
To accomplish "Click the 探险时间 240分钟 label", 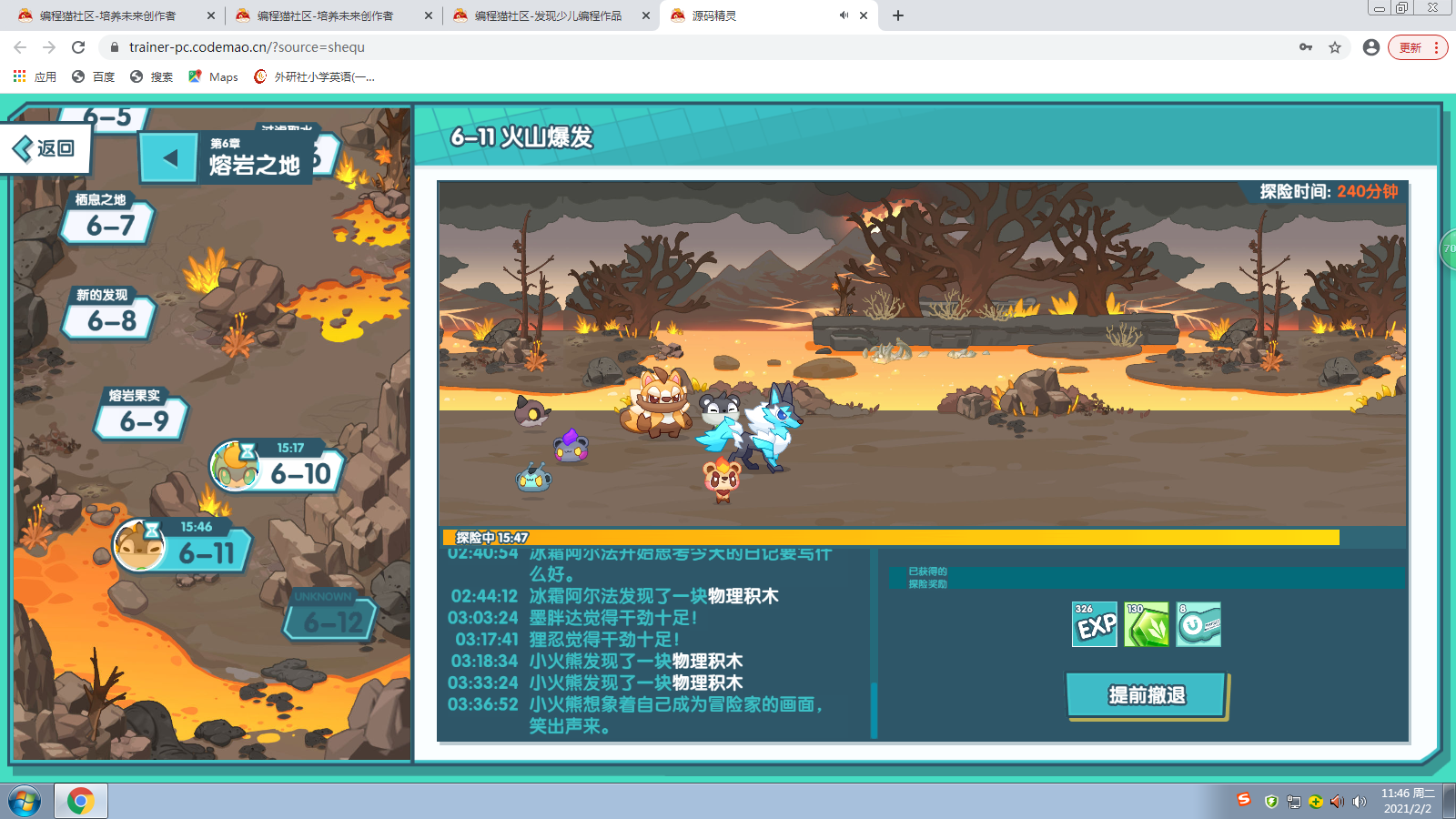I will pos(1329,191).
